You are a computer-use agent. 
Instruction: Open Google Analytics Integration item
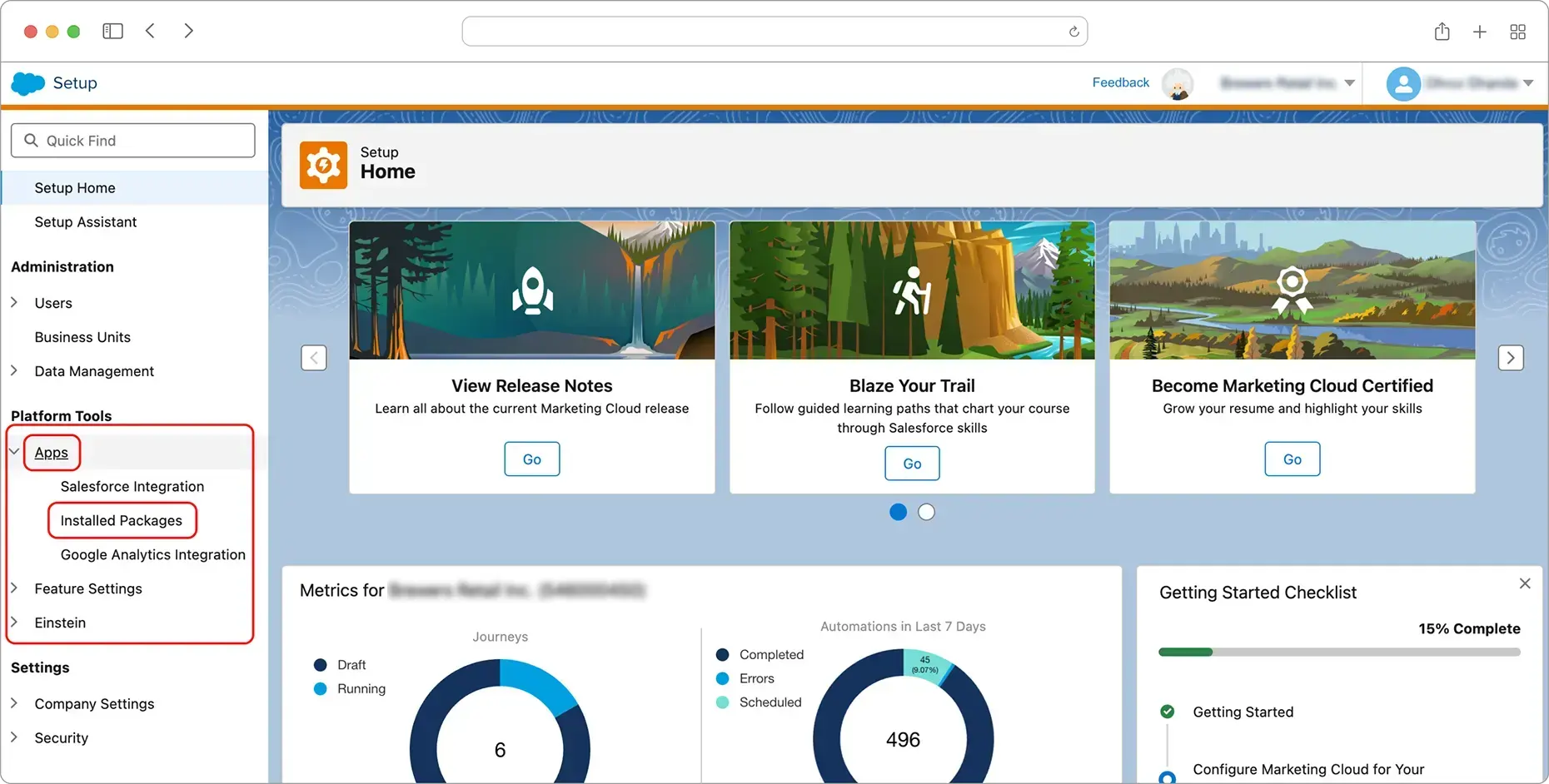tap(152, 555)
